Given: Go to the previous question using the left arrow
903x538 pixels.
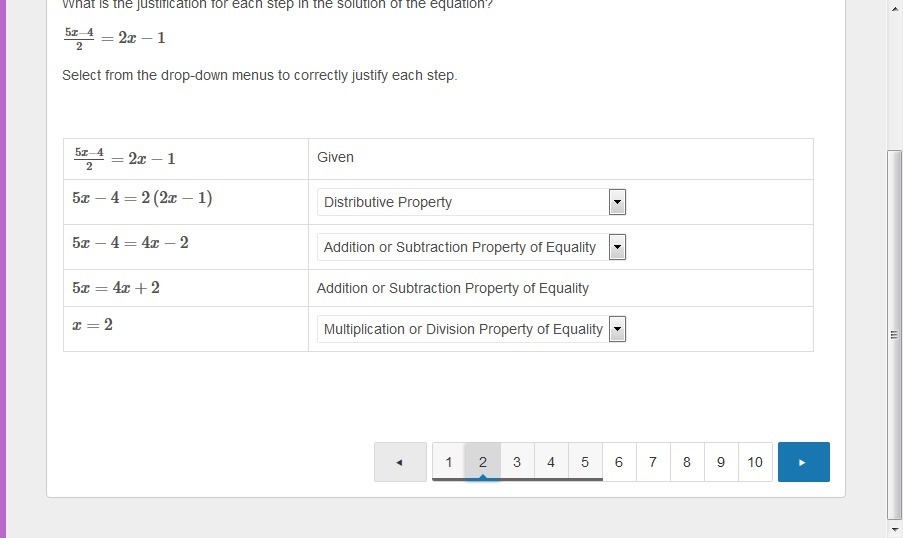Looking at the screenshot, I should pos(400,462).
